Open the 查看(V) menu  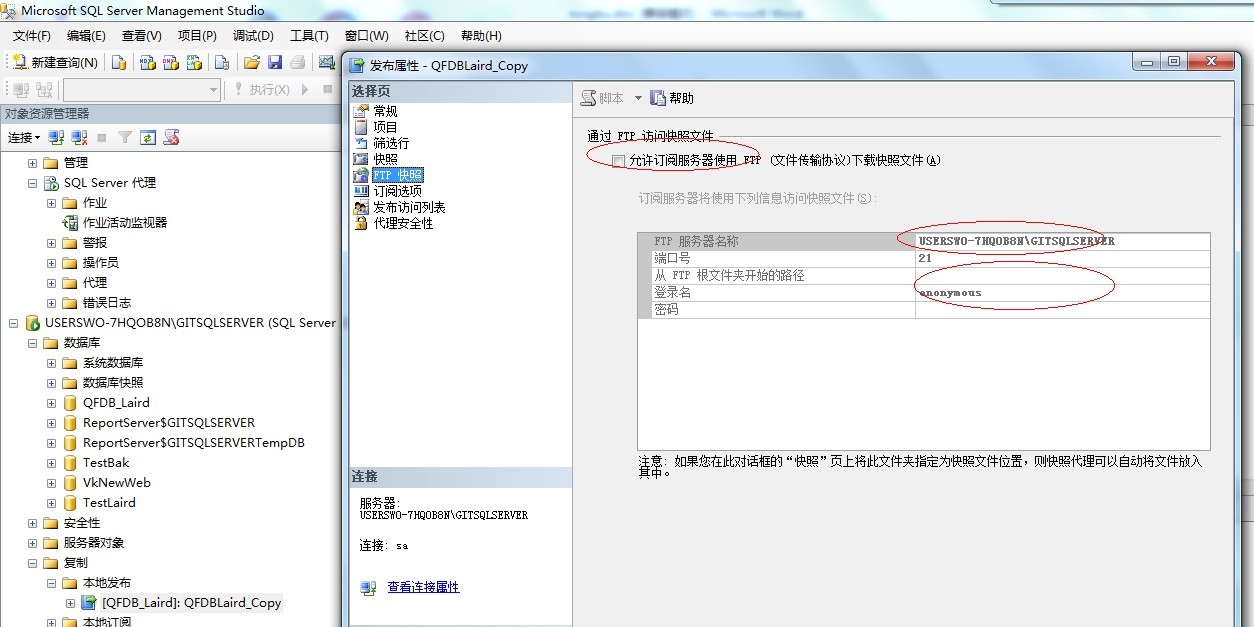tap(142, 36)
